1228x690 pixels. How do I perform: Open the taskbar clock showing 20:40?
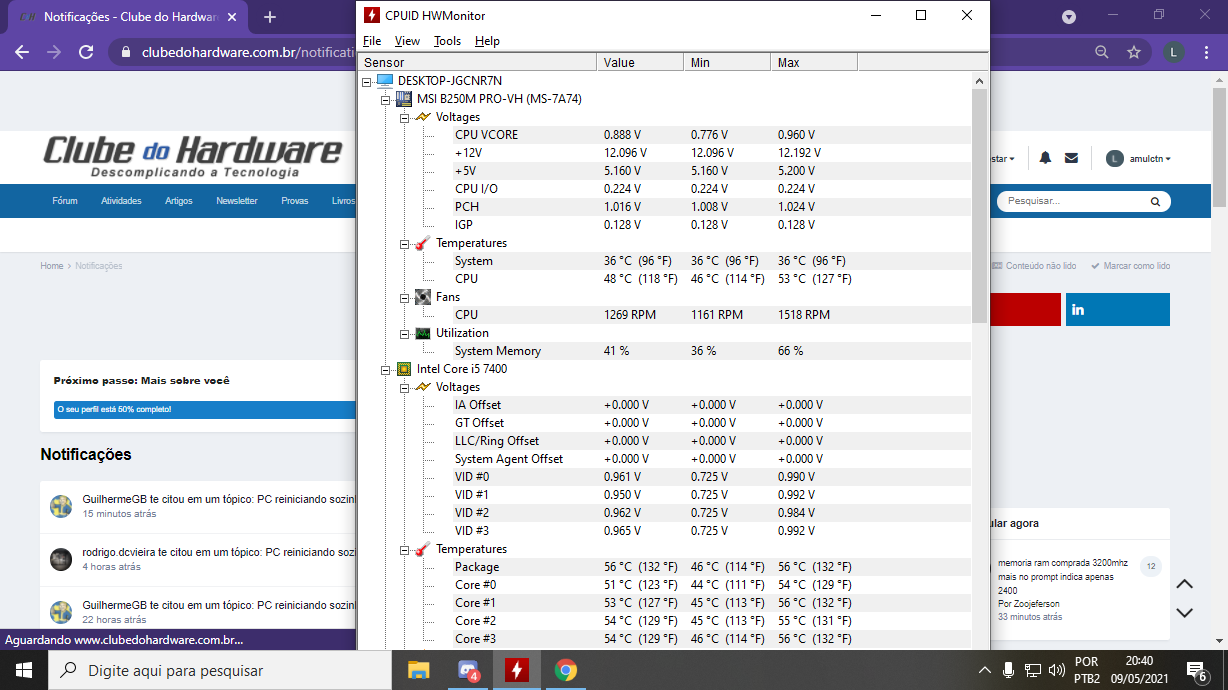1139,670
